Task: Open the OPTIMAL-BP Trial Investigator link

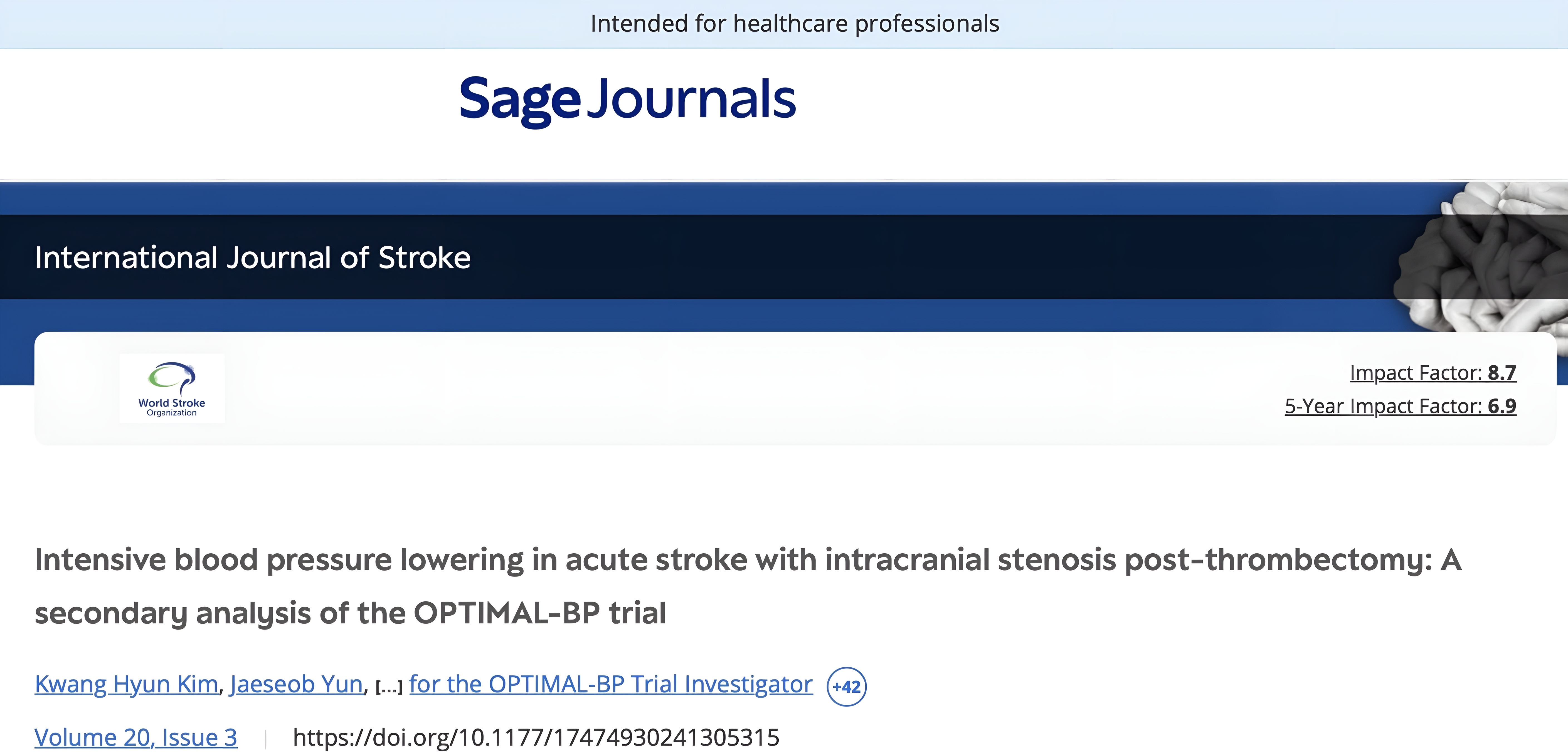Action: [x=610, y=684]
